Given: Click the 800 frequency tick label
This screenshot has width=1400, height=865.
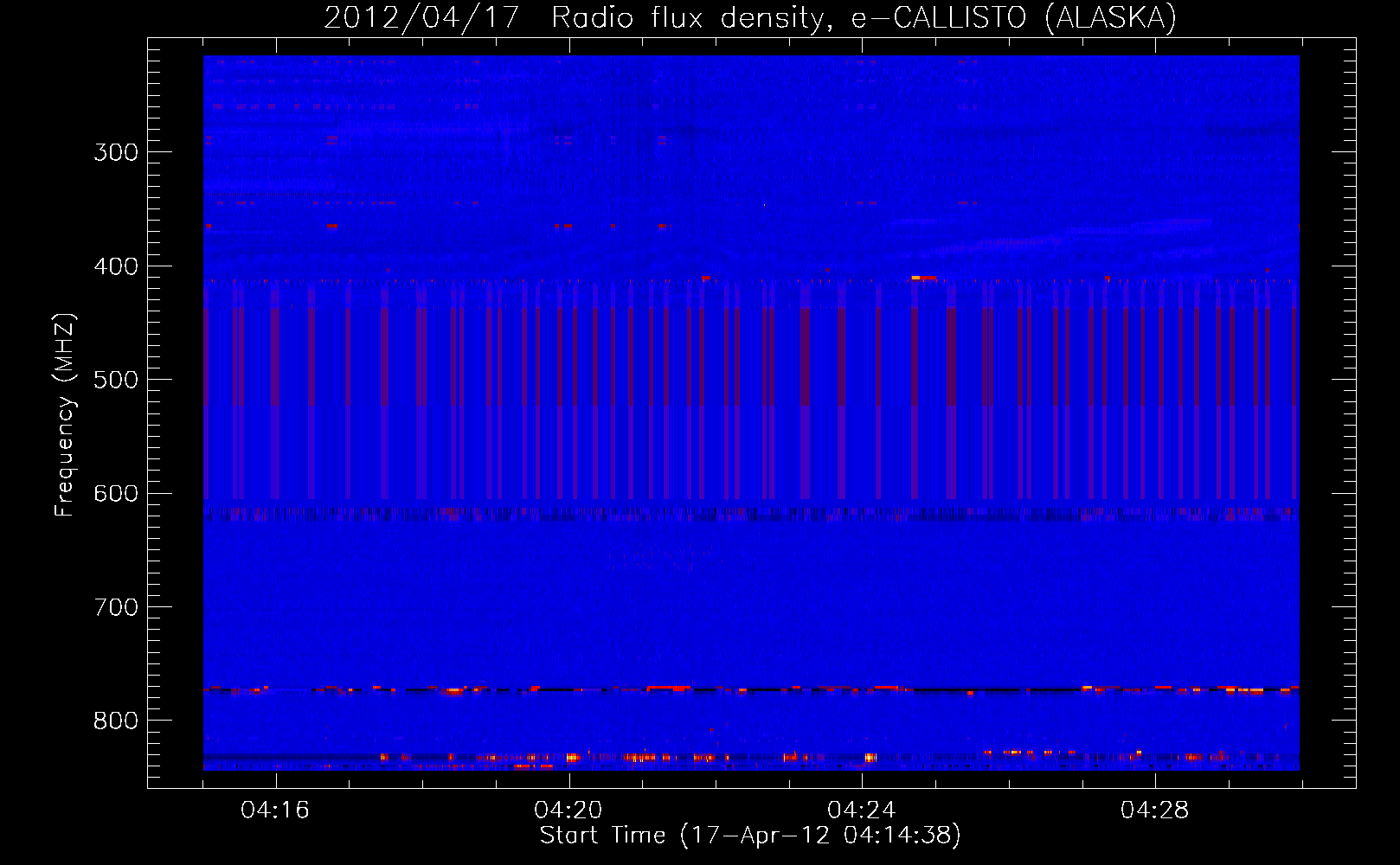Looking at the screenshot, I should [116, 721].
